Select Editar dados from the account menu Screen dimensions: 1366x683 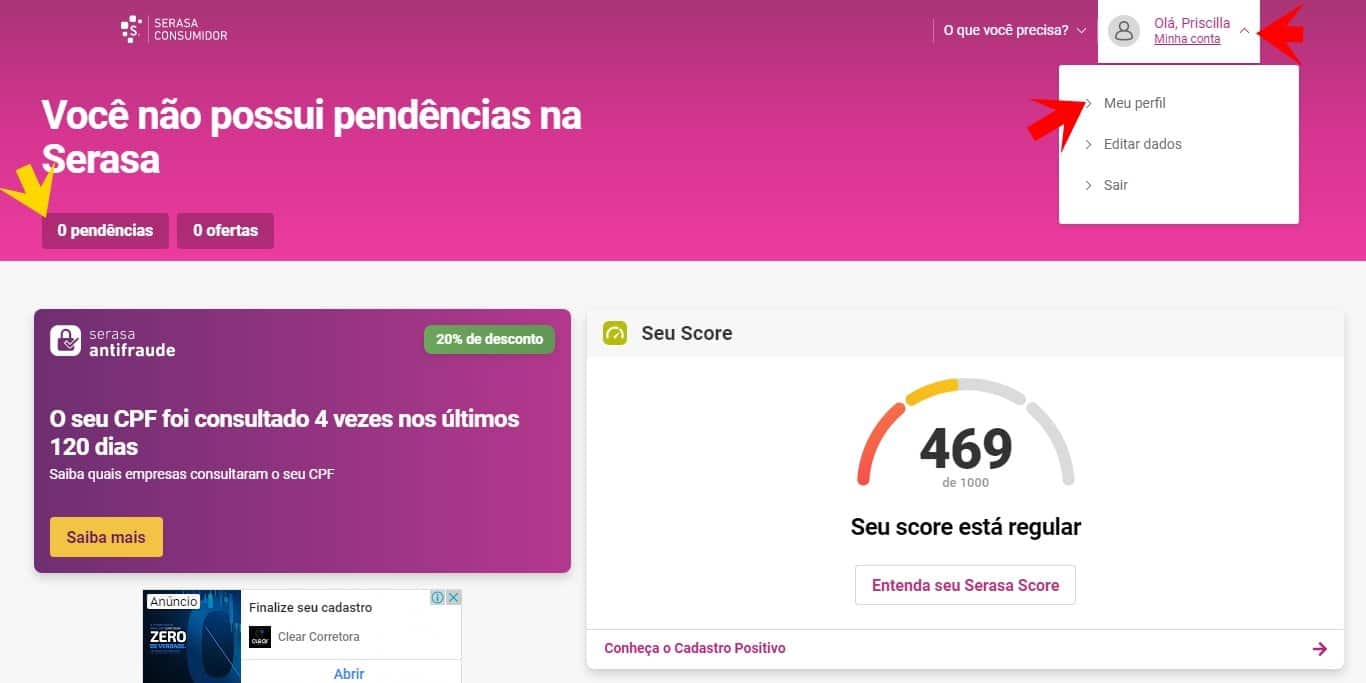click(x=1142, y=144)
